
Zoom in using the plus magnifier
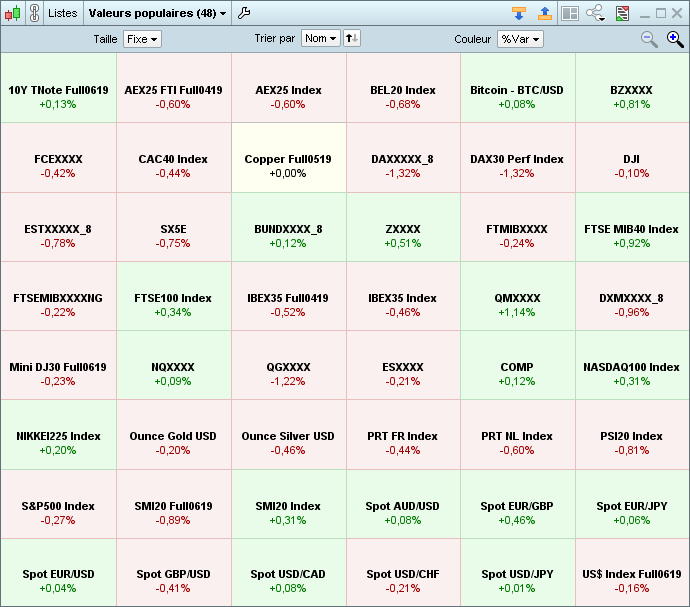(x=675, y=39)
